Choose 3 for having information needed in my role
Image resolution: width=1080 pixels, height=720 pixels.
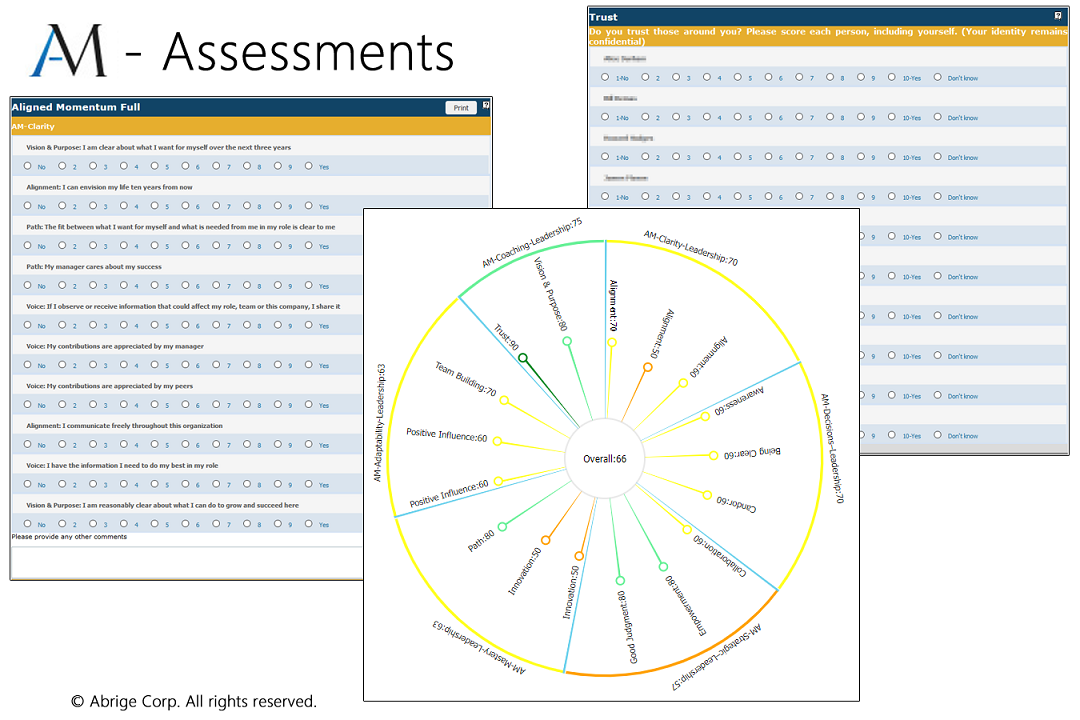click(x=93, y=484)
